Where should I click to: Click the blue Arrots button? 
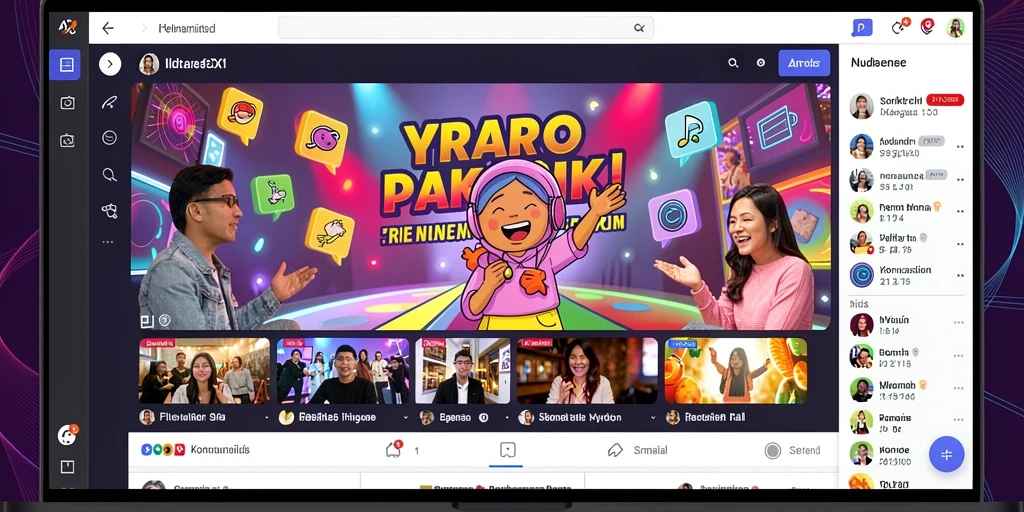point(804,63)
